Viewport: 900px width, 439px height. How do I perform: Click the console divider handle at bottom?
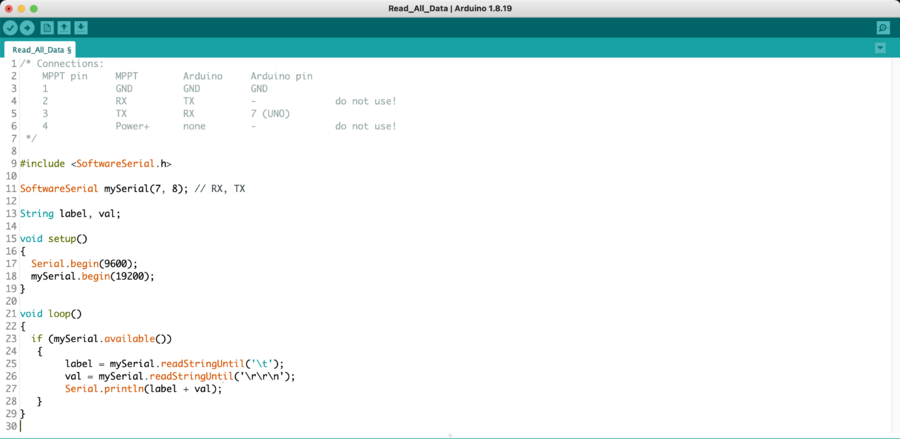pyautogui.click(x=450, y=435)
